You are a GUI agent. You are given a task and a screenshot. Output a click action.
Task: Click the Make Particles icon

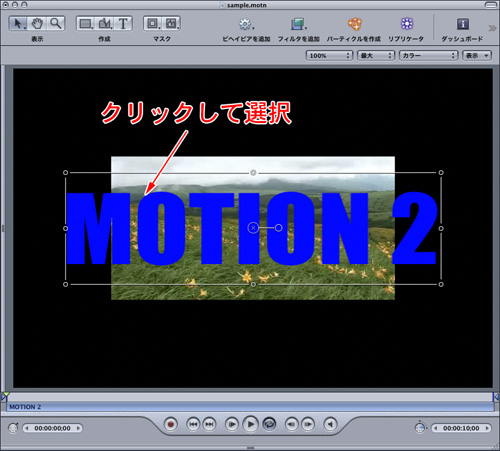354,24
